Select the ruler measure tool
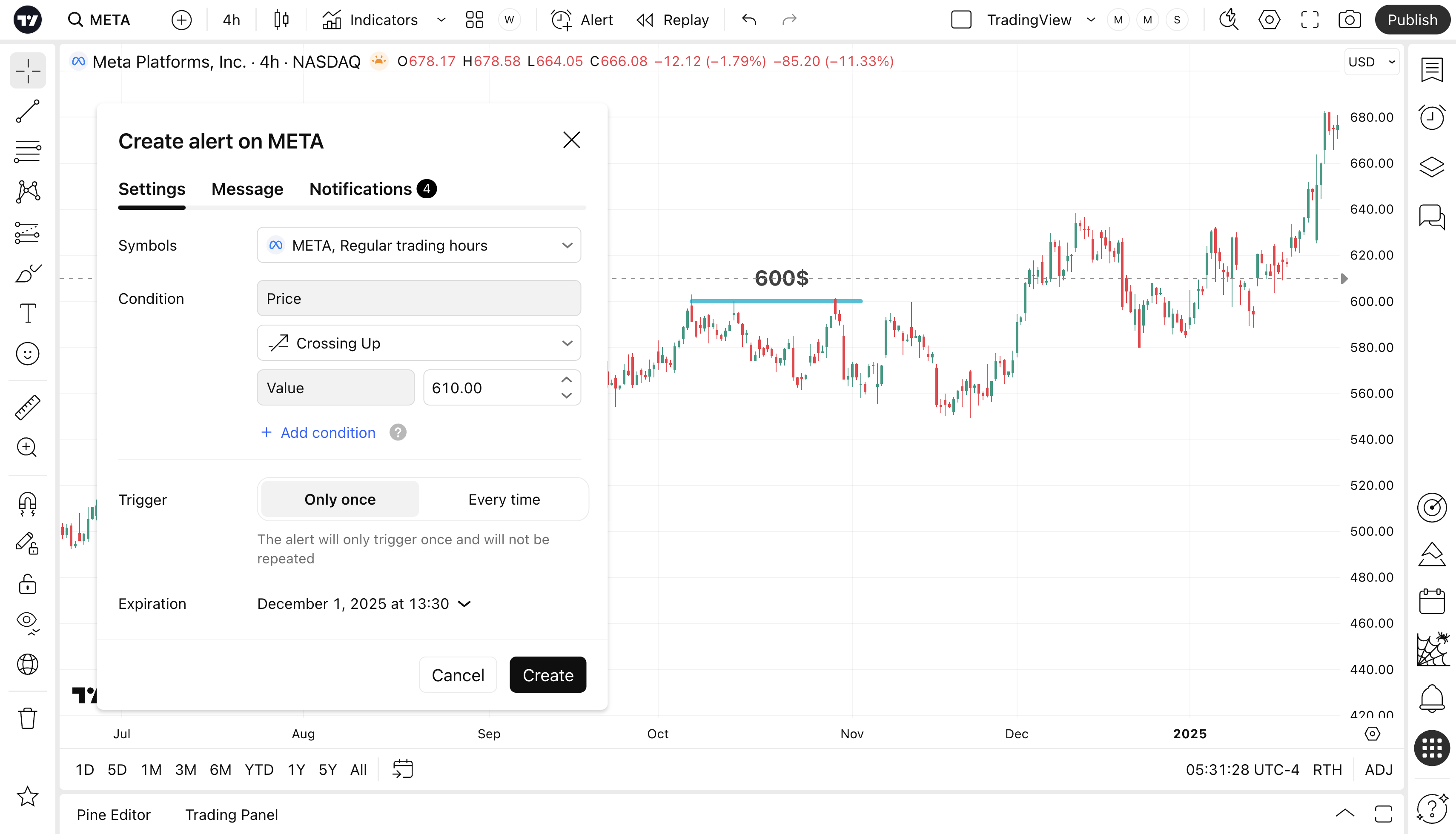The width and height of the screenshot is (1456, 834). 28,407
